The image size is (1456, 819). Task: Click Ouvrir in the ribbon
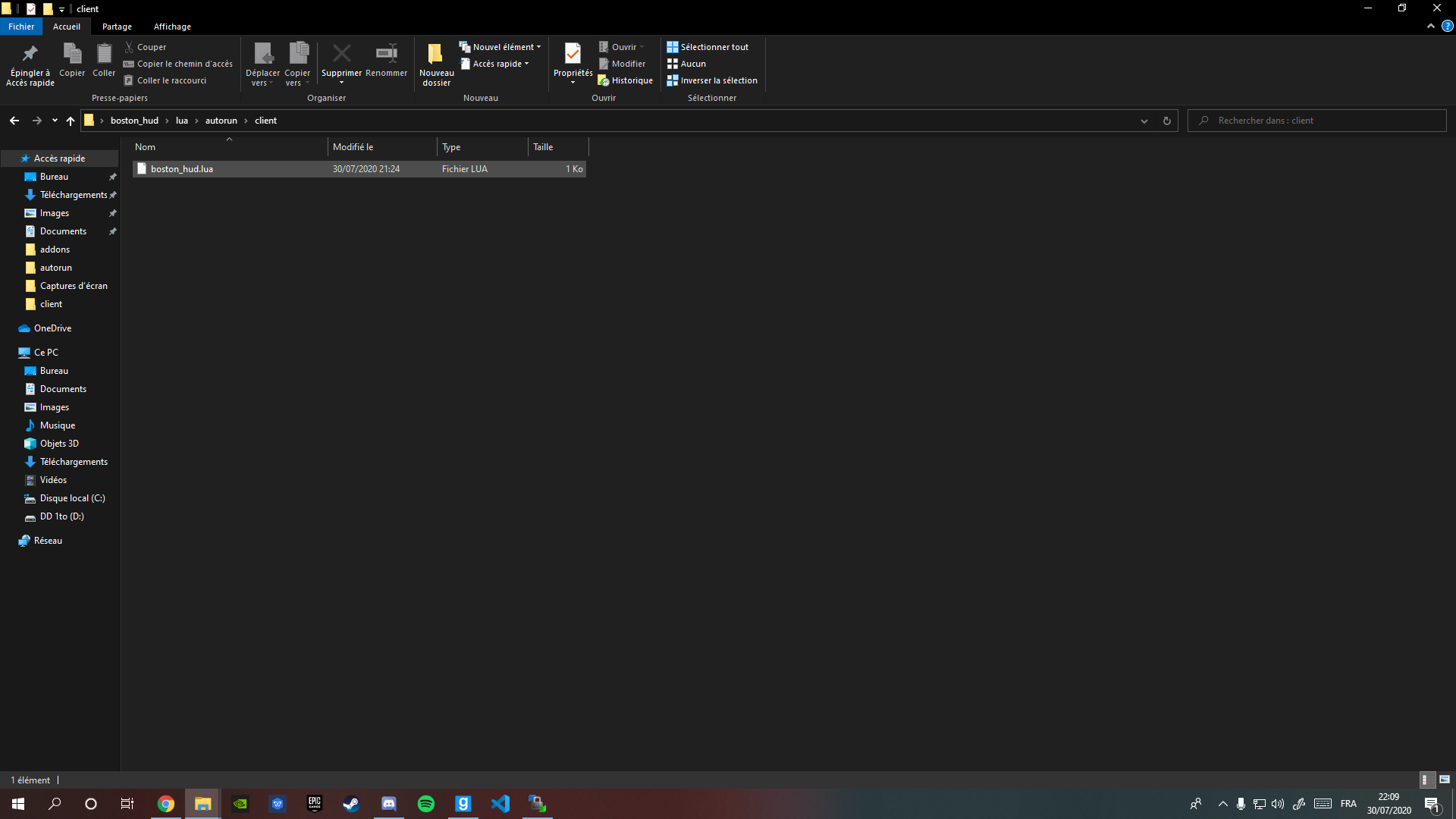[x=621, y=47]
